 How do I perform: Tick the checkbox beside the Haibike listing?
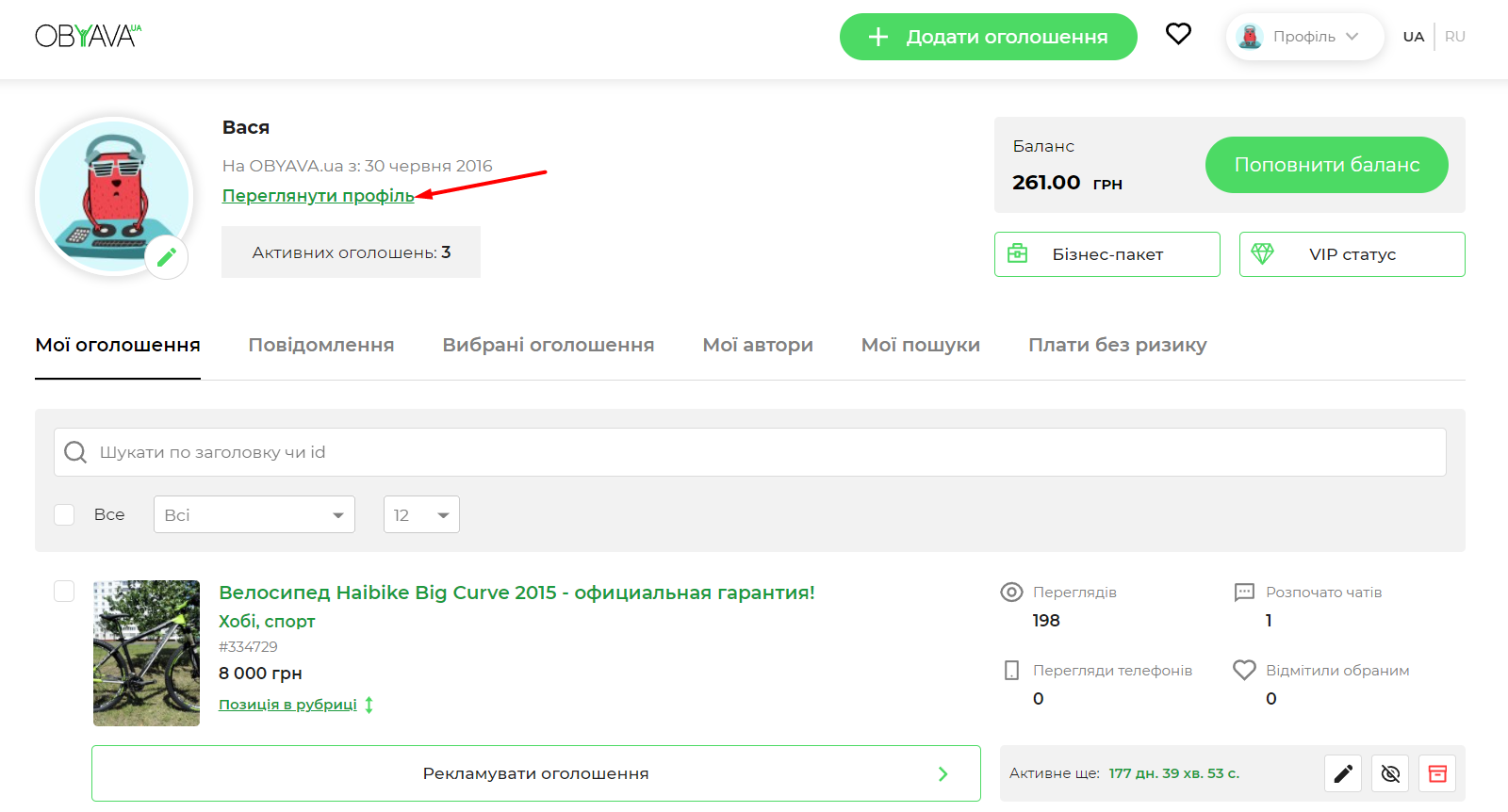tap(64, 591)
